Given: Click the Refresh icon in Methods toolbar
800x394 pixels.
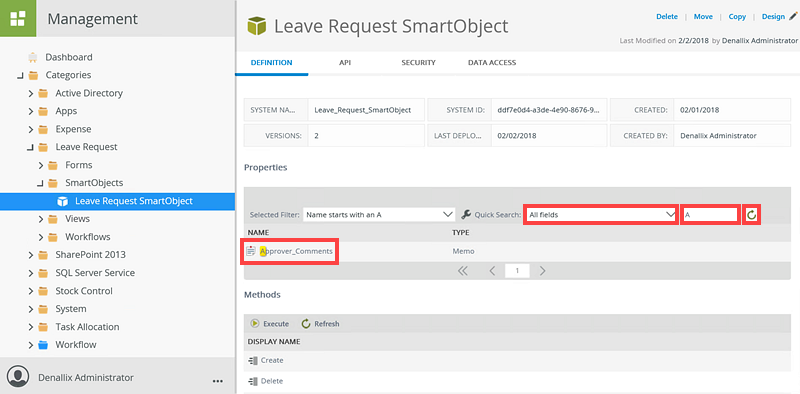Looking at the screenshot, I should [306, 324].
